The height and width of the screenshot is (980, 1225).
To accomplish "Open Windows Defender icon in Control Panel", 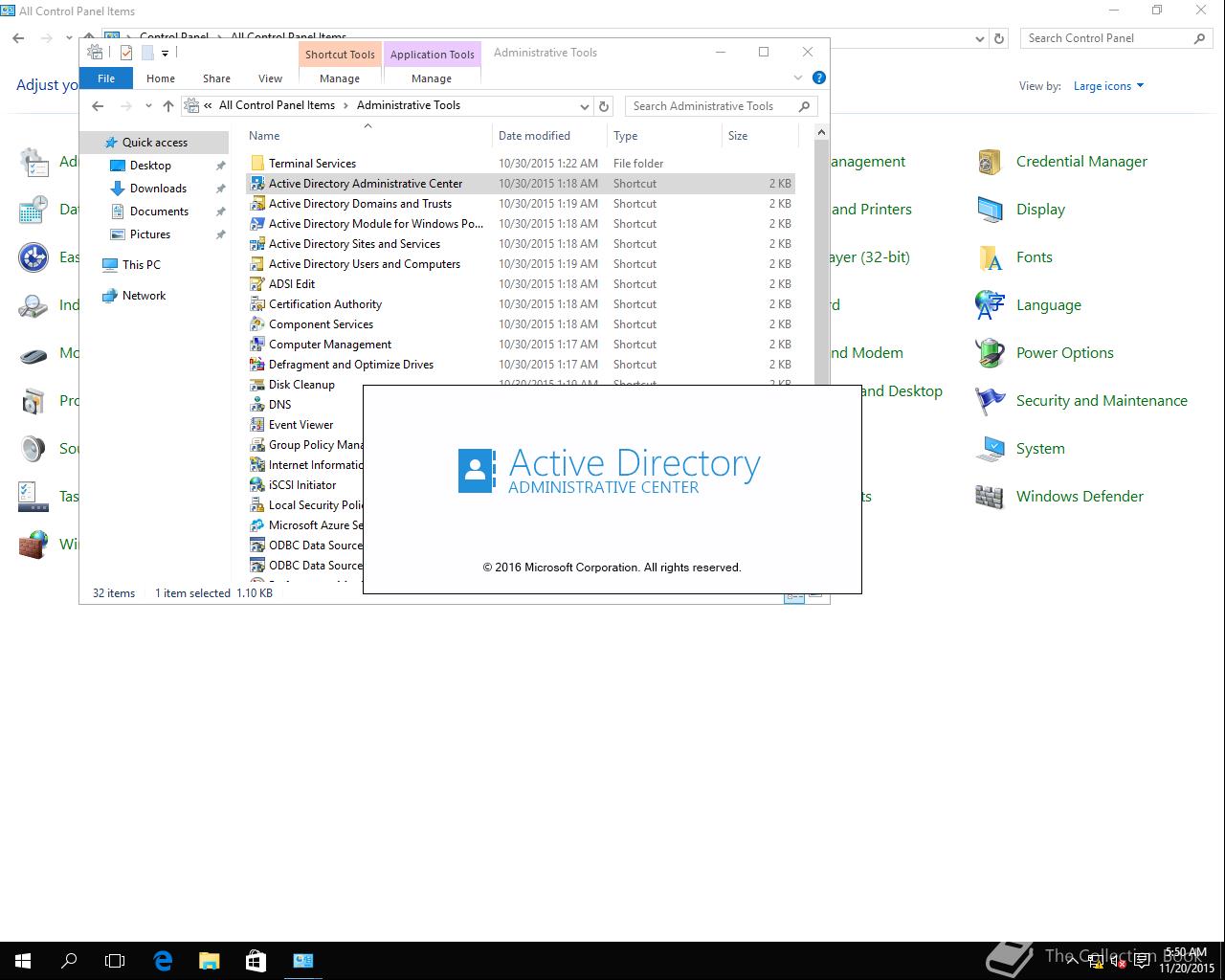I will pos(990,497).
